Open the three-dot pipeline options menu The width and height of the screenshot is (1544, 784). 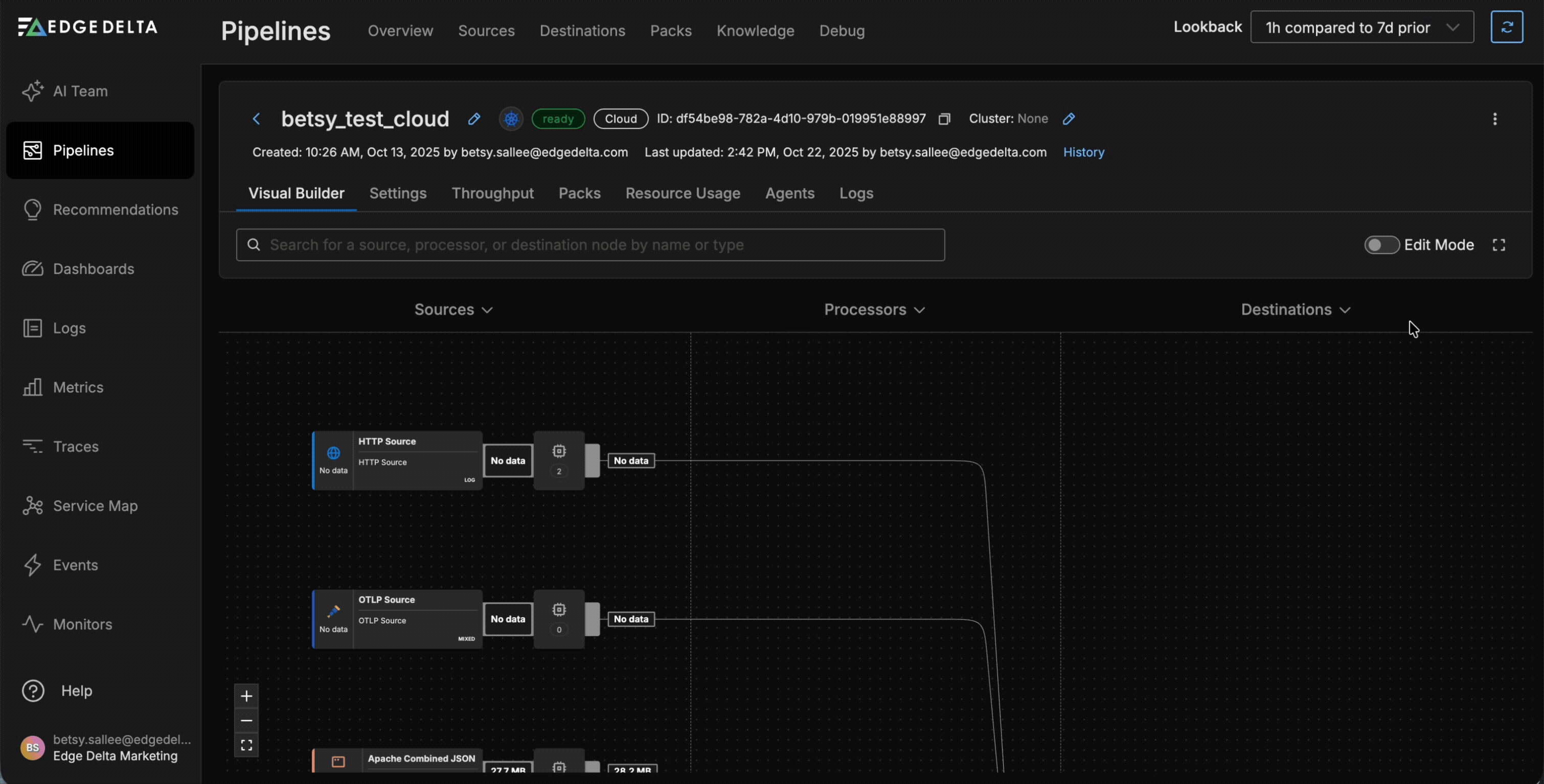(x=1494, y=119)
